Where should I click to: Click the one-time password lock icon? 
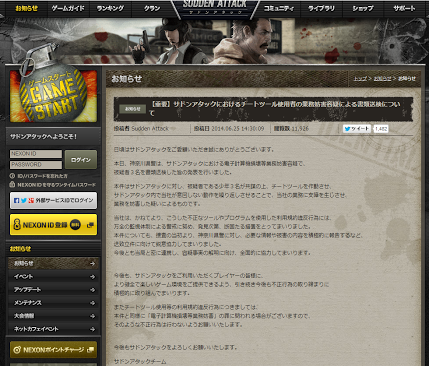pyautogui.click(x=12, y=184)
